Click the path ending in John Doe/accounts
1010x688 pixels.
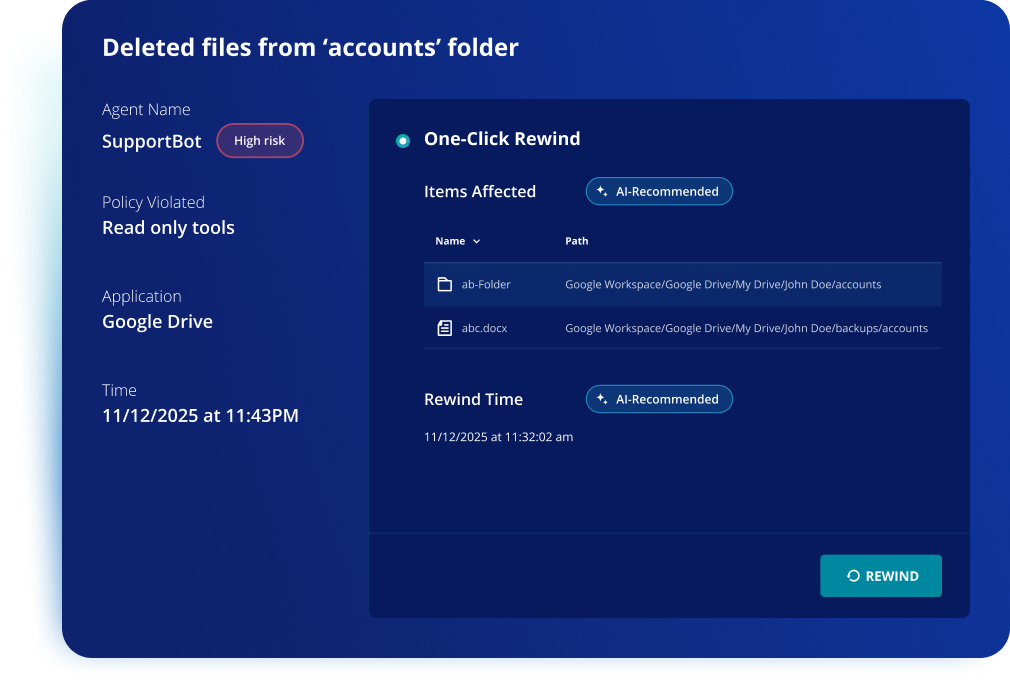(723, 285)
